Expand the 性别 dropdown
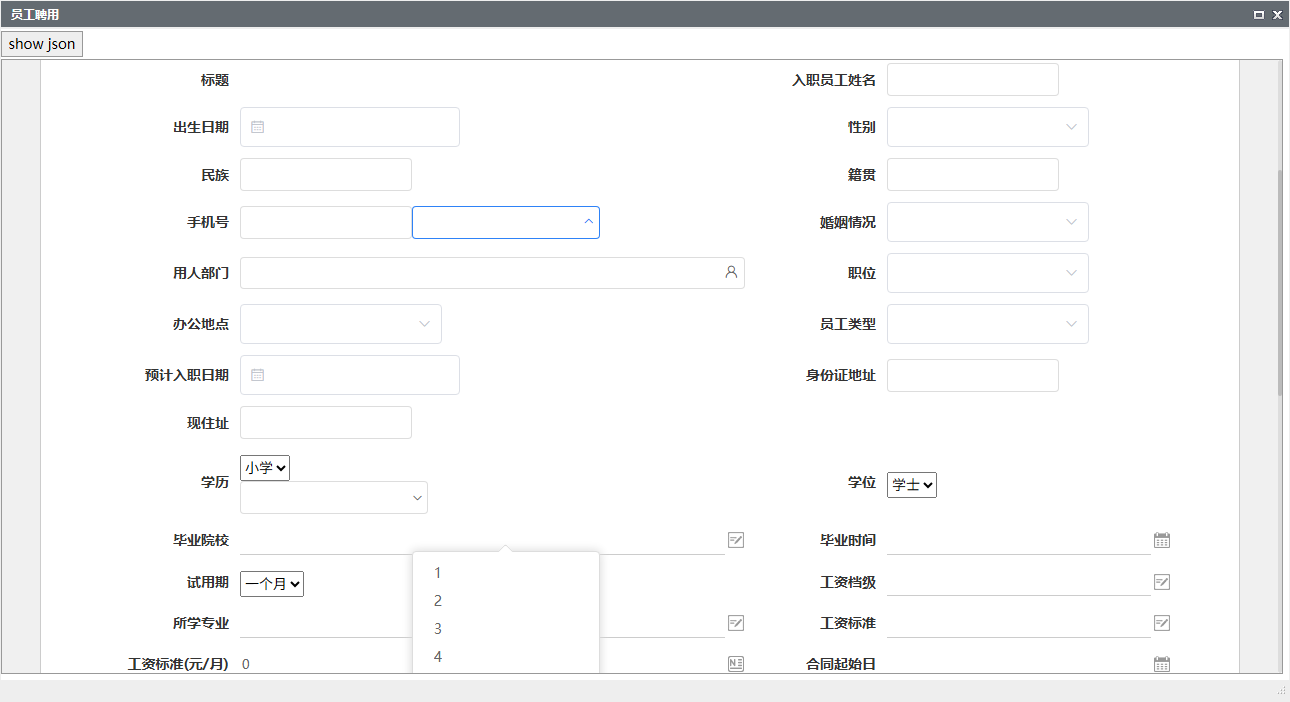Image resolution: width=1290 pixels, height=702 pixels. coord(987,127)
